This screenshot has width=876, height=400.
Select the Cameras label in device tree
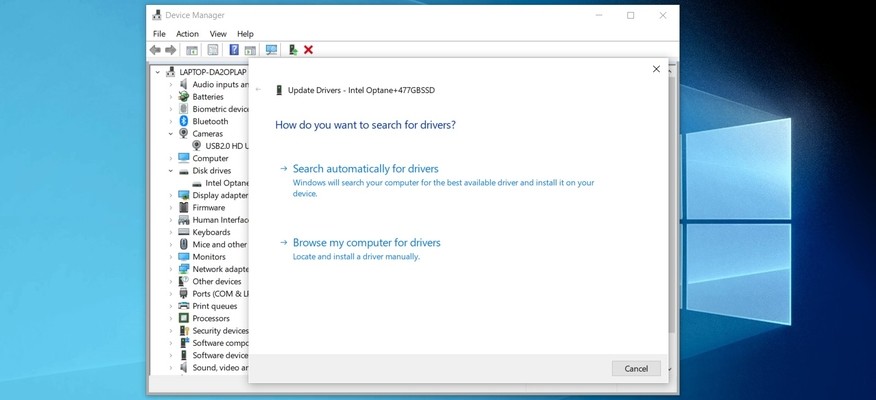tap(207, 134)
